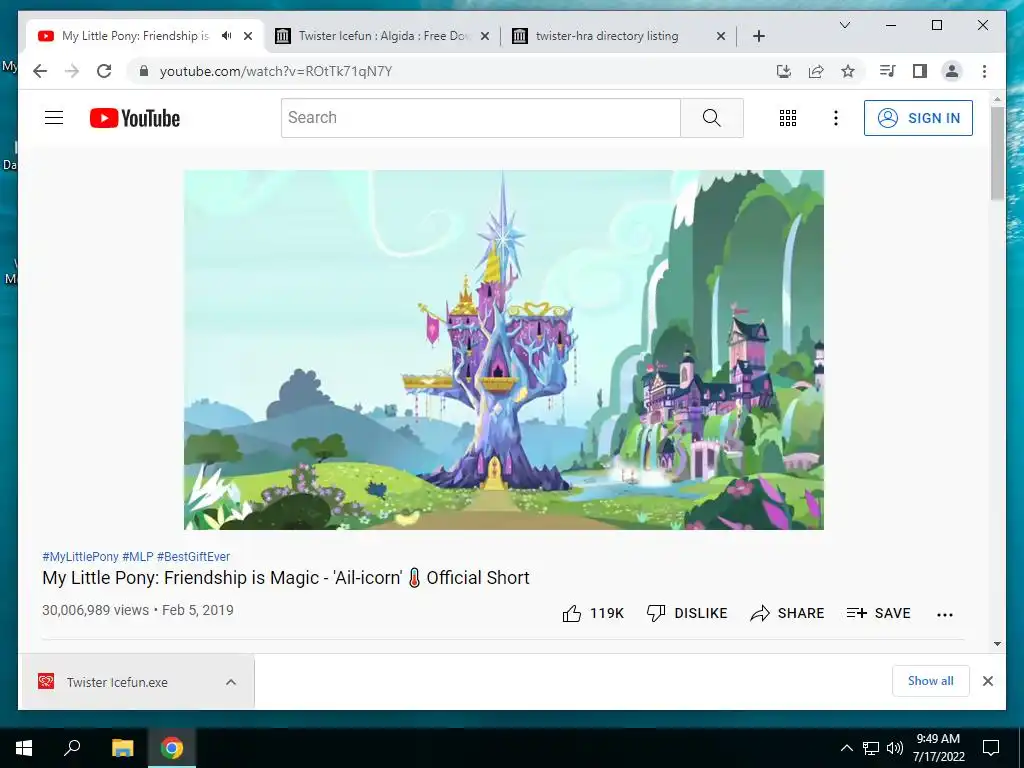
Task: Open the volume tray icon
Action: (895, 748)
